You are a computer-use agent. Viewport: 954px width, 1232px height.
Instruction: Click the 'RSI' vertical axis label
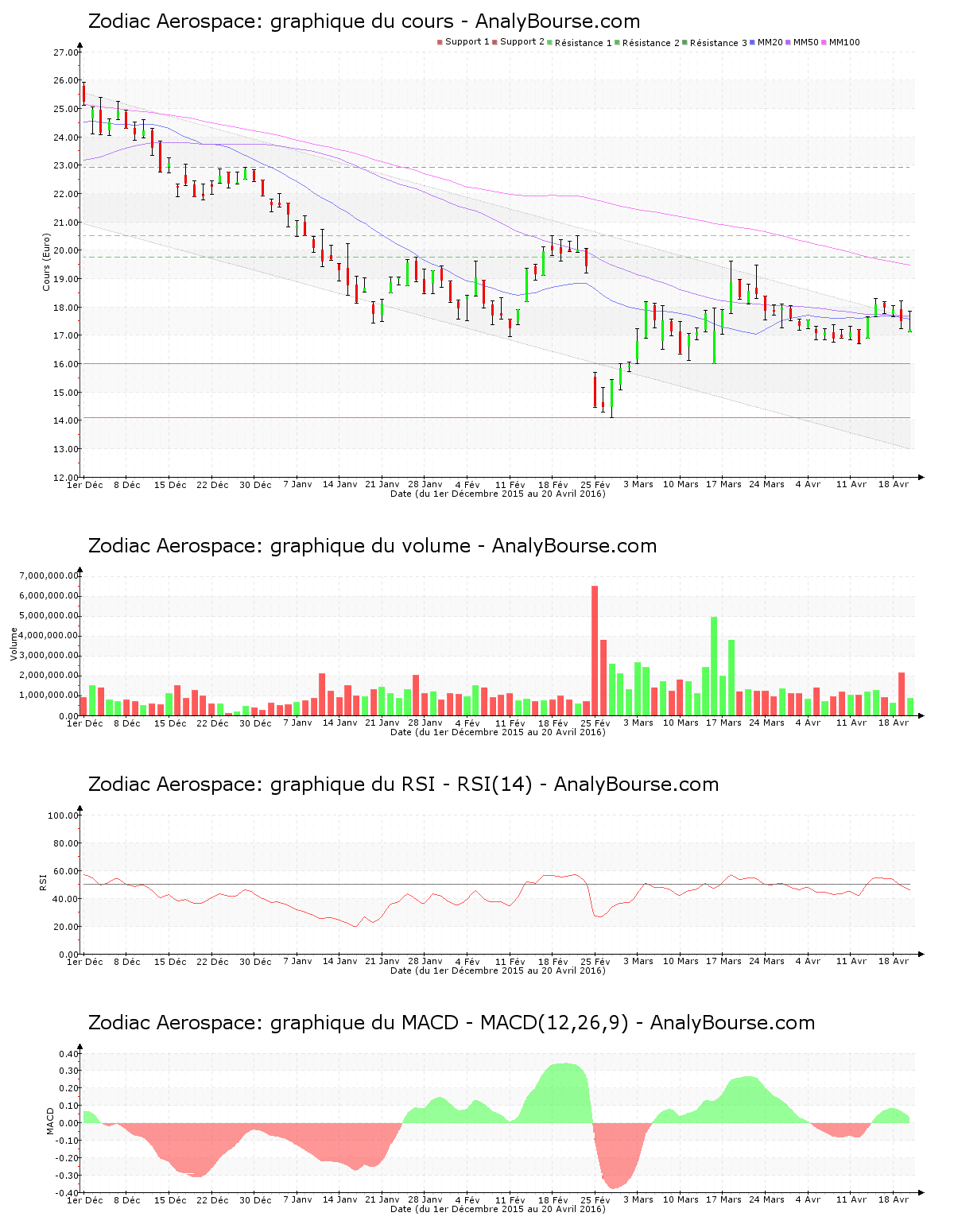point(43,881)
